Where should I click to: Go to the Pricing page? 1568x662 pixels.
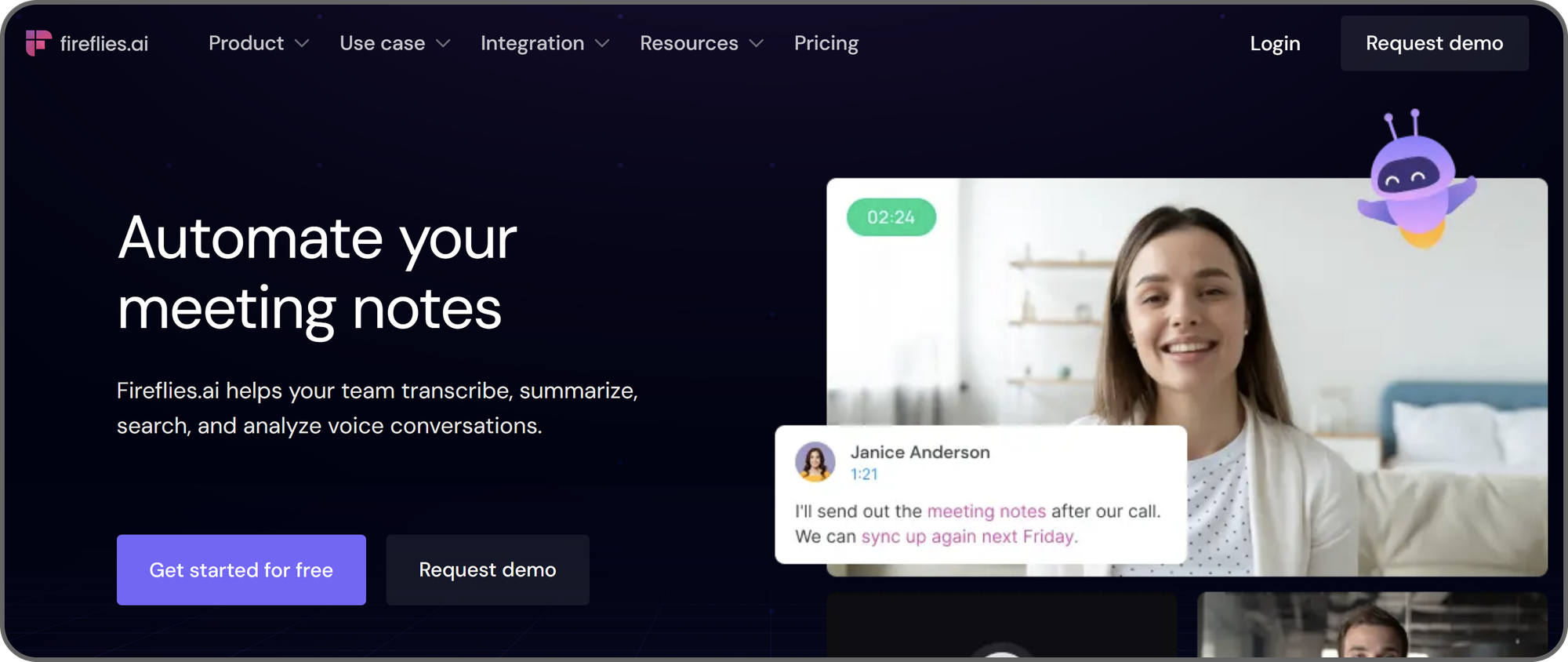tap(826, 43)
